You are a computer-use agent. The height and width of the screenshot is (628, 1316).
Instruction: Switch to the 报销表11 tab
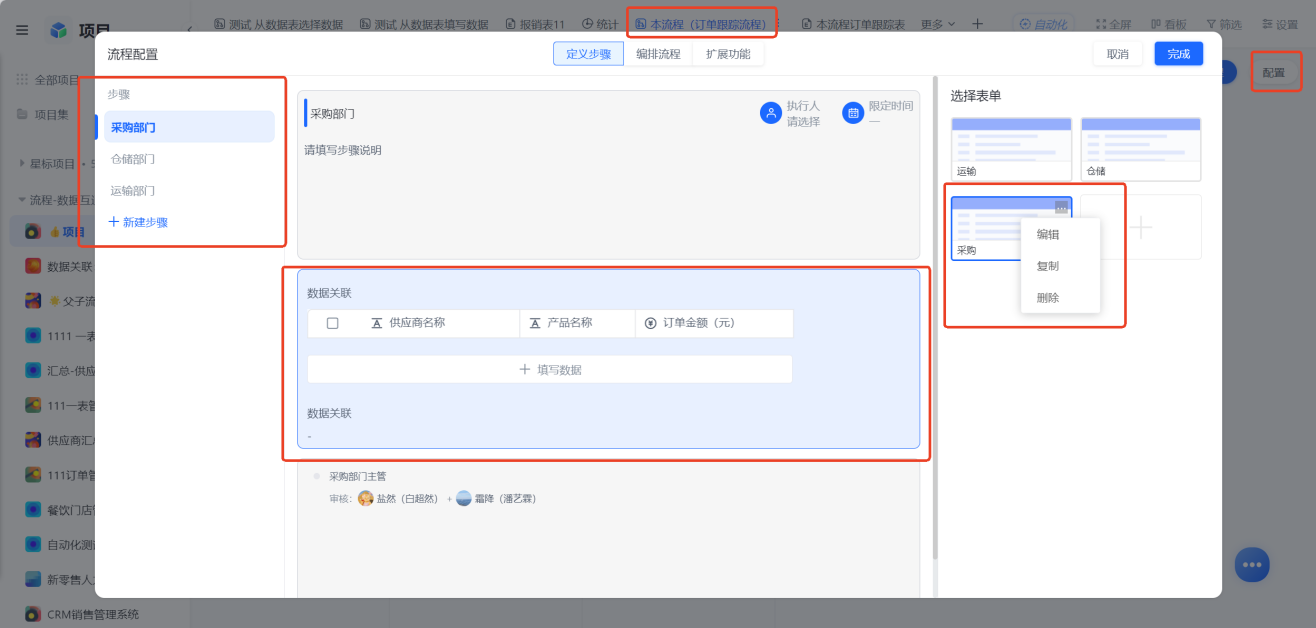pyautogui.click(x=535, y=23)
